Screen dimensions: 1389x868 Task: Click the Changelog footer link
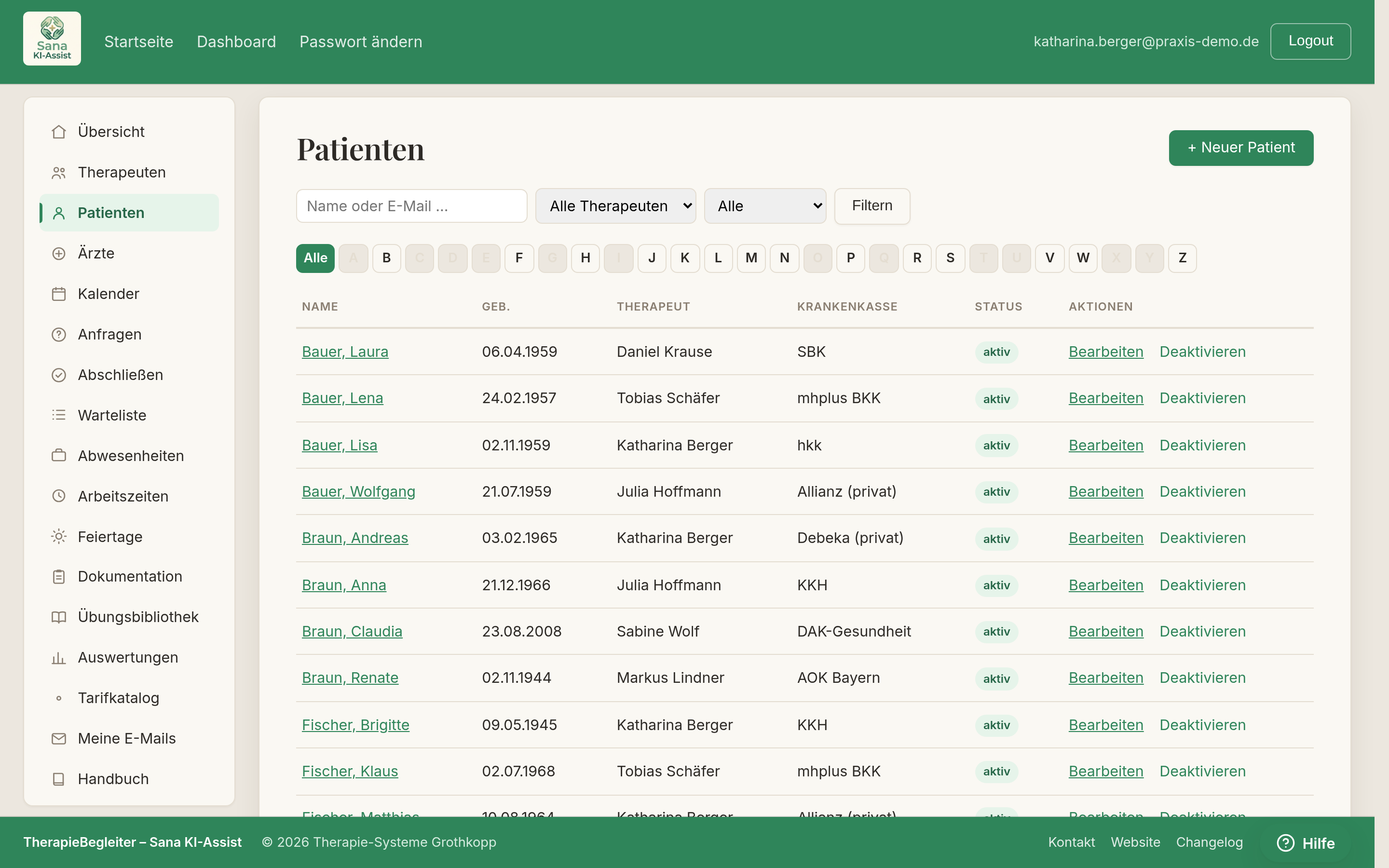pos(1210,842)
